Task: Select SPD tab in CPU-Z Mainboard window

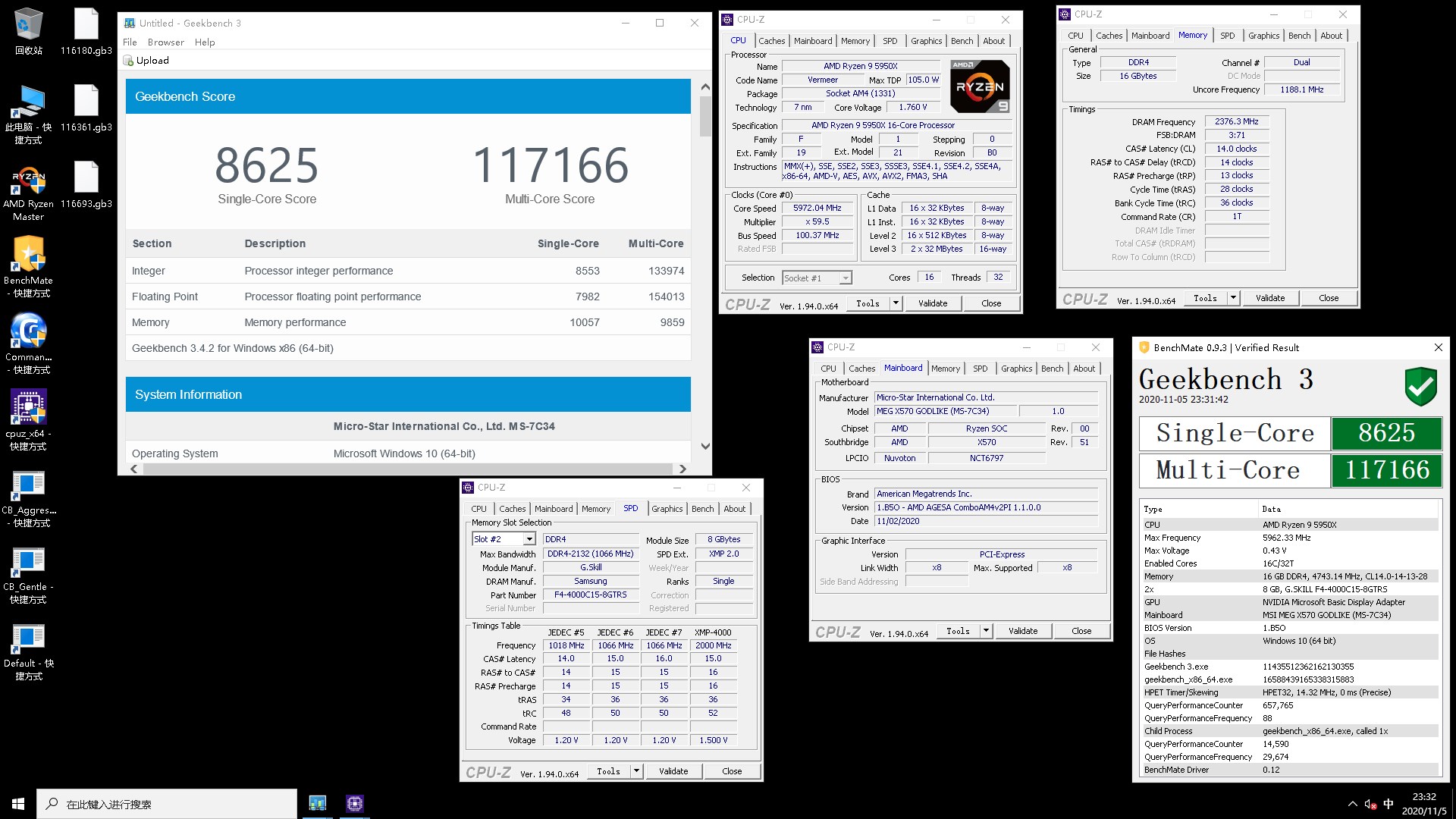Action: pos(980,369)
